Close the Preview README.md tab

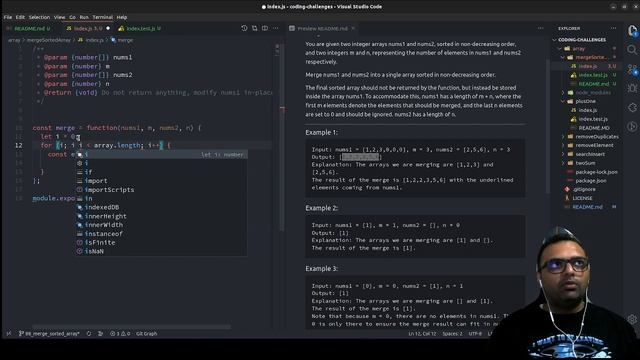click(x=353, y=29)
